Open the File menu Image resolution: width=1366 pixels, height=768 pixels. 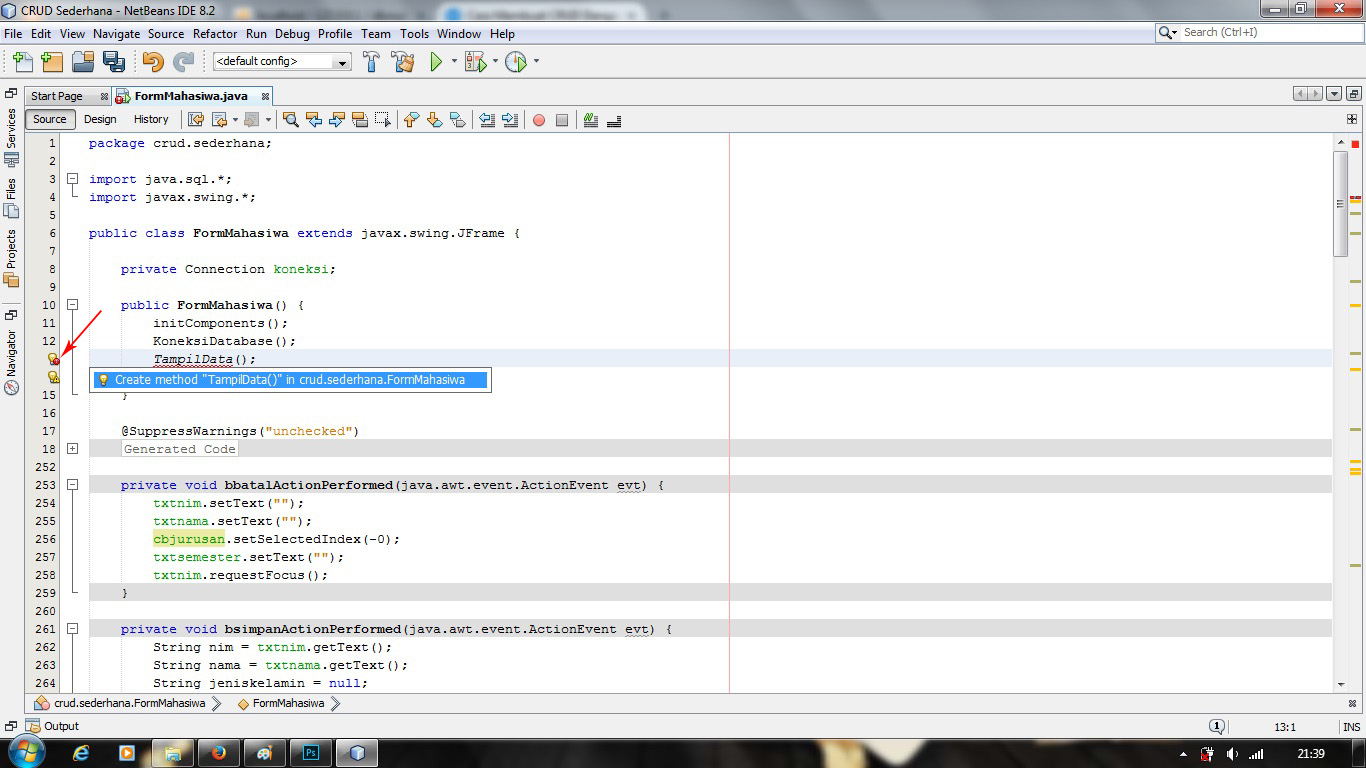click(13, 34)
